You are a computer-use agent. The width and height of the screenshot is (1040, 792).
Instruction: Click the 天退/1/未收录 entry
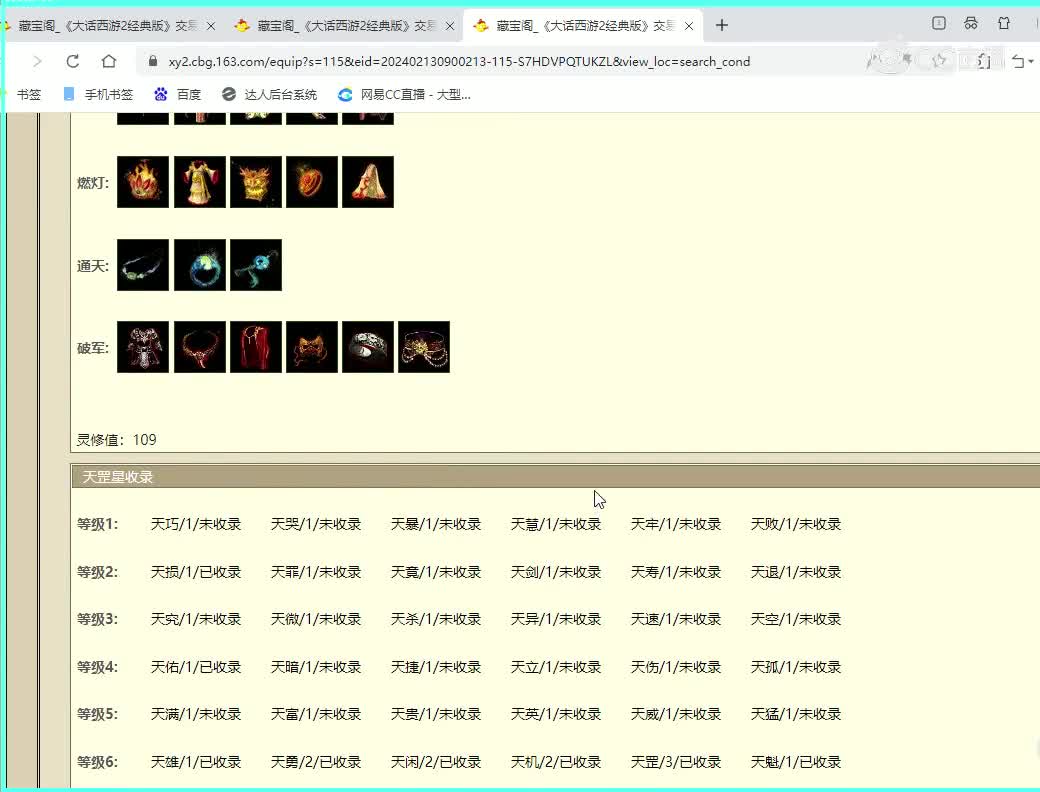(x=796, y=572)
